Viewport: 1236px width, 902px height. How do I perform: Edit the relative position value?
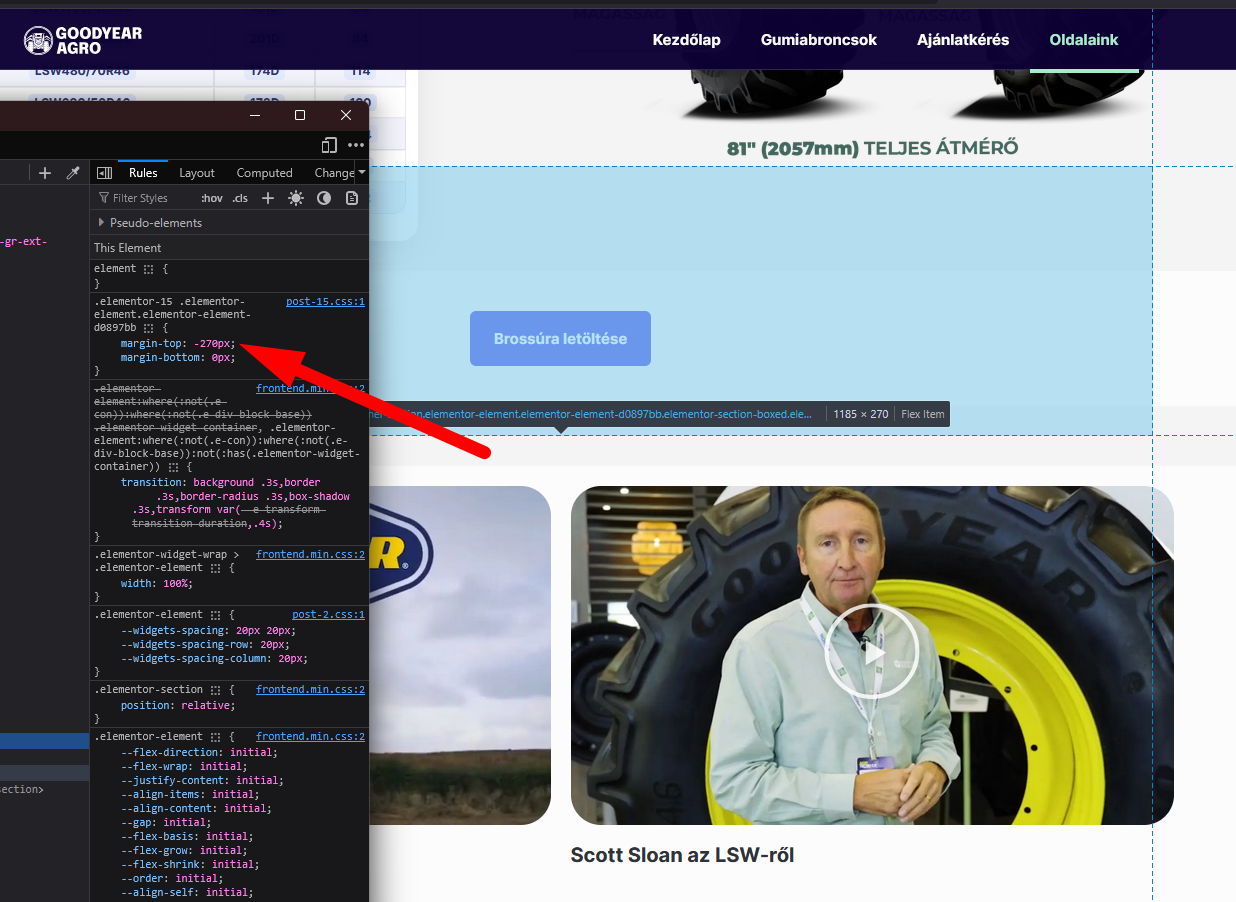206,705
